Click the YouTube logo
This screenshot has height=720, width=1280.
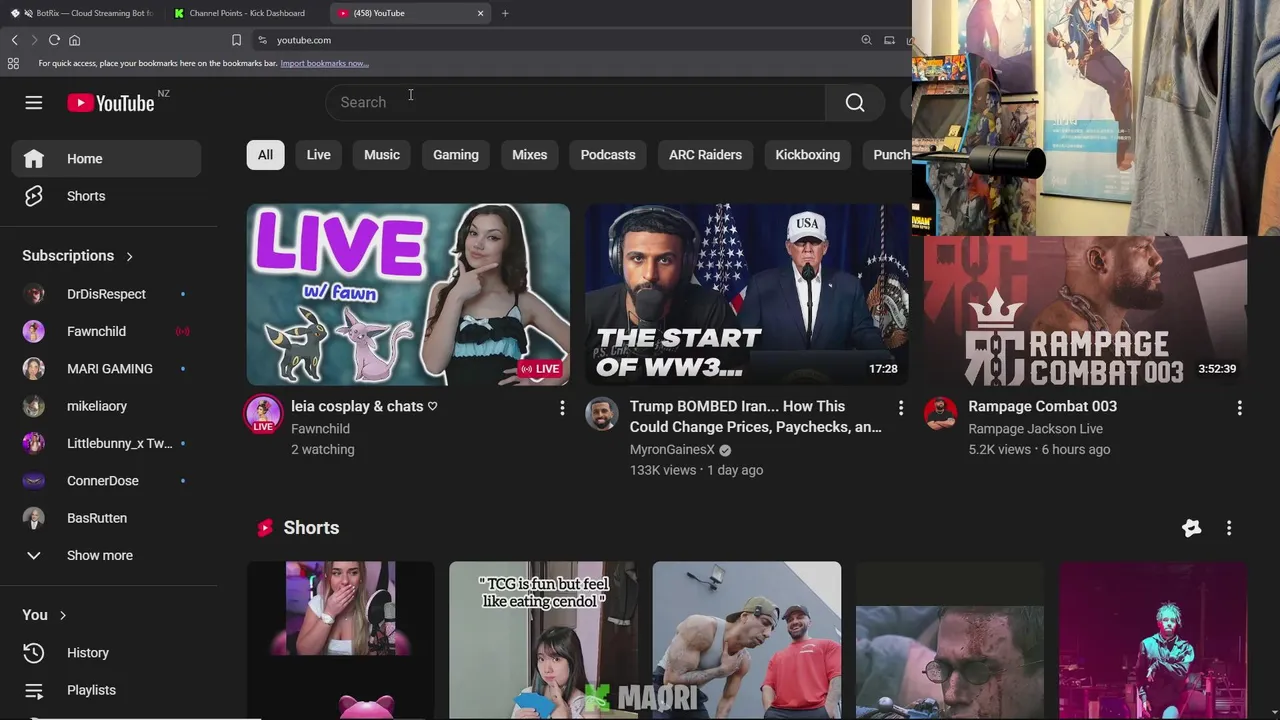[x=111, y=103]
